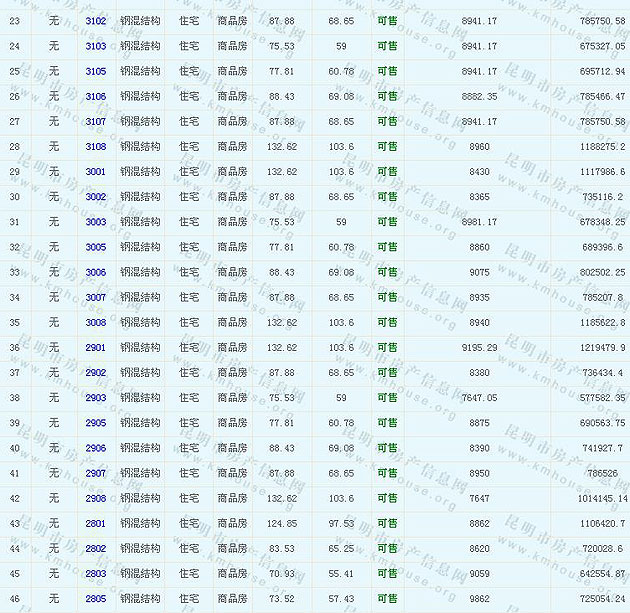Select room 3005 link
630x613 pixels.
96,247
